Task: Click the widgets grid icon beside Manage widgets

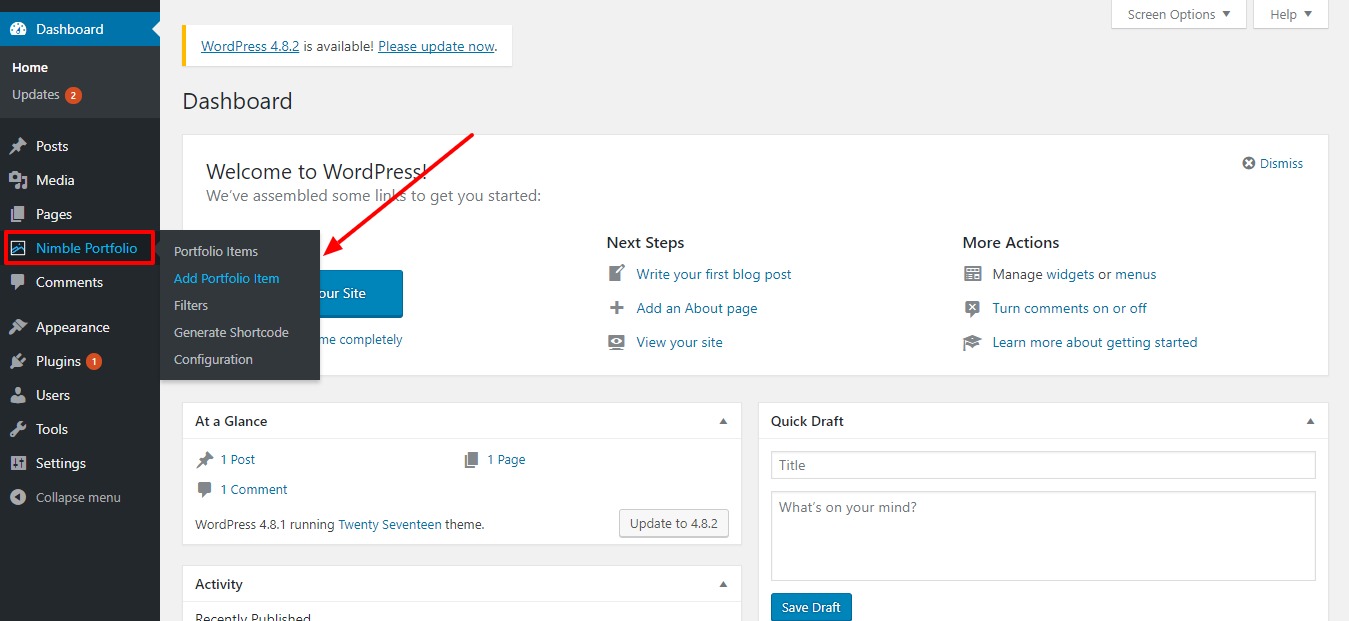Action: point(972,274)
